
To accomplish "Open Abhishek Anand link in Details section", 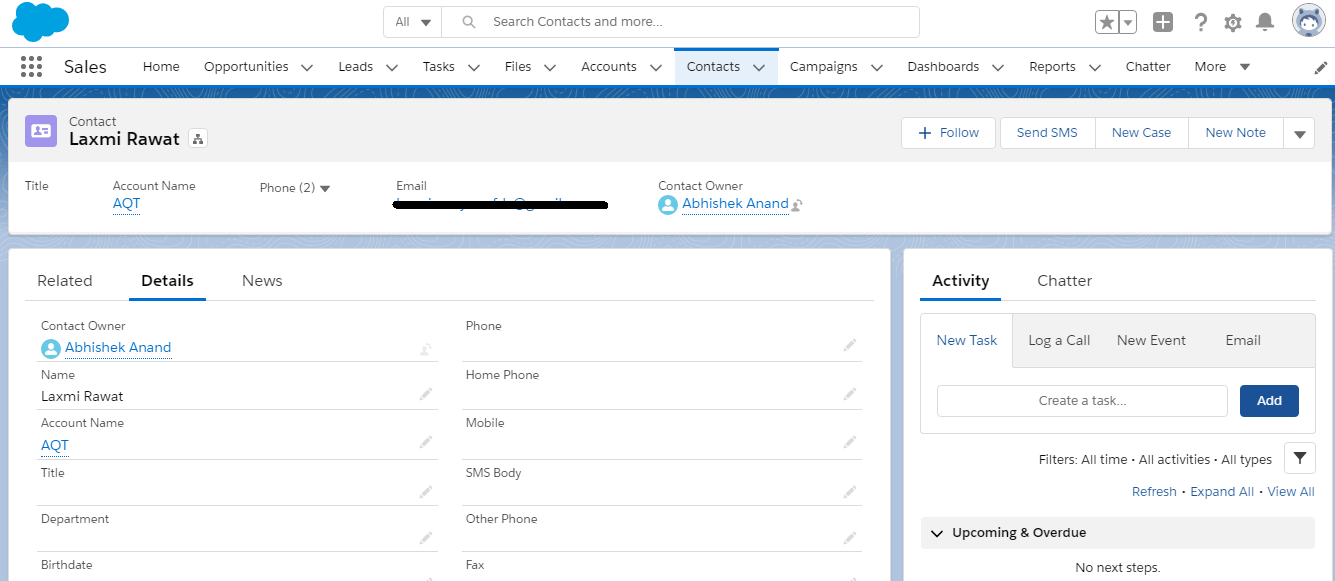I will (x=118, y=348).
